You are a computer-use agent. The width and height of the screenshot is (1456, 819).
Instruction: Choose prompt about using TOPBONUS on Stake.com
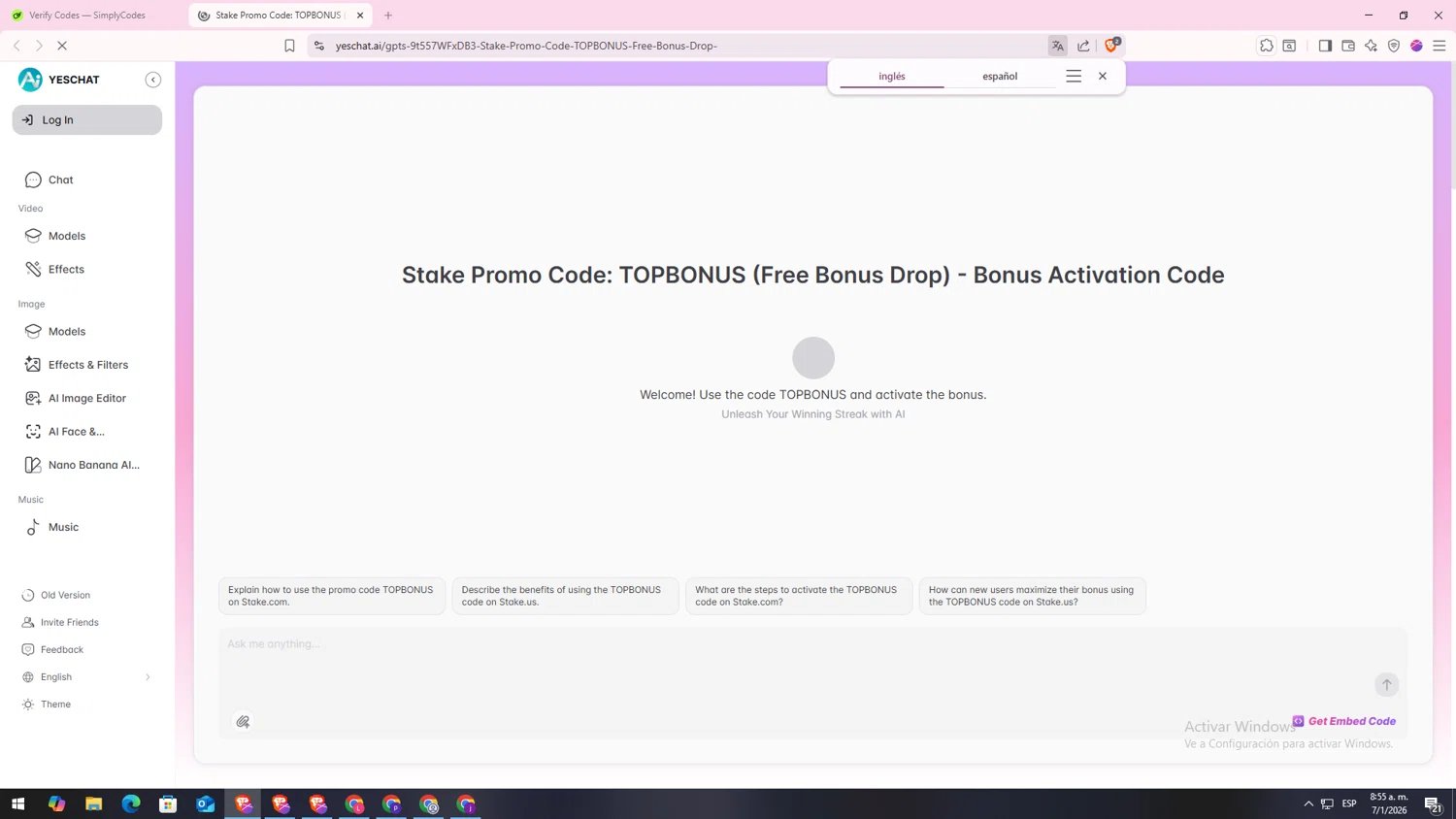point(332,596)
